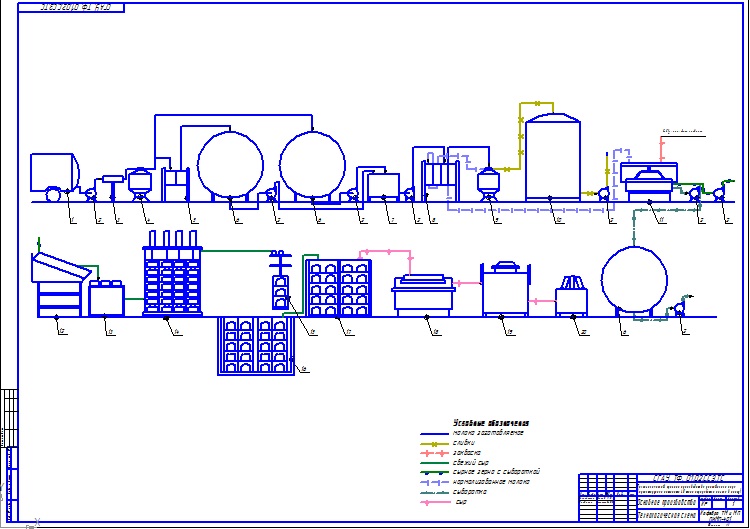Click the 'свежий сыр' legend label
Image resolution: width=750 pixels, height=529 pixels.
click(x=471, y=463)
